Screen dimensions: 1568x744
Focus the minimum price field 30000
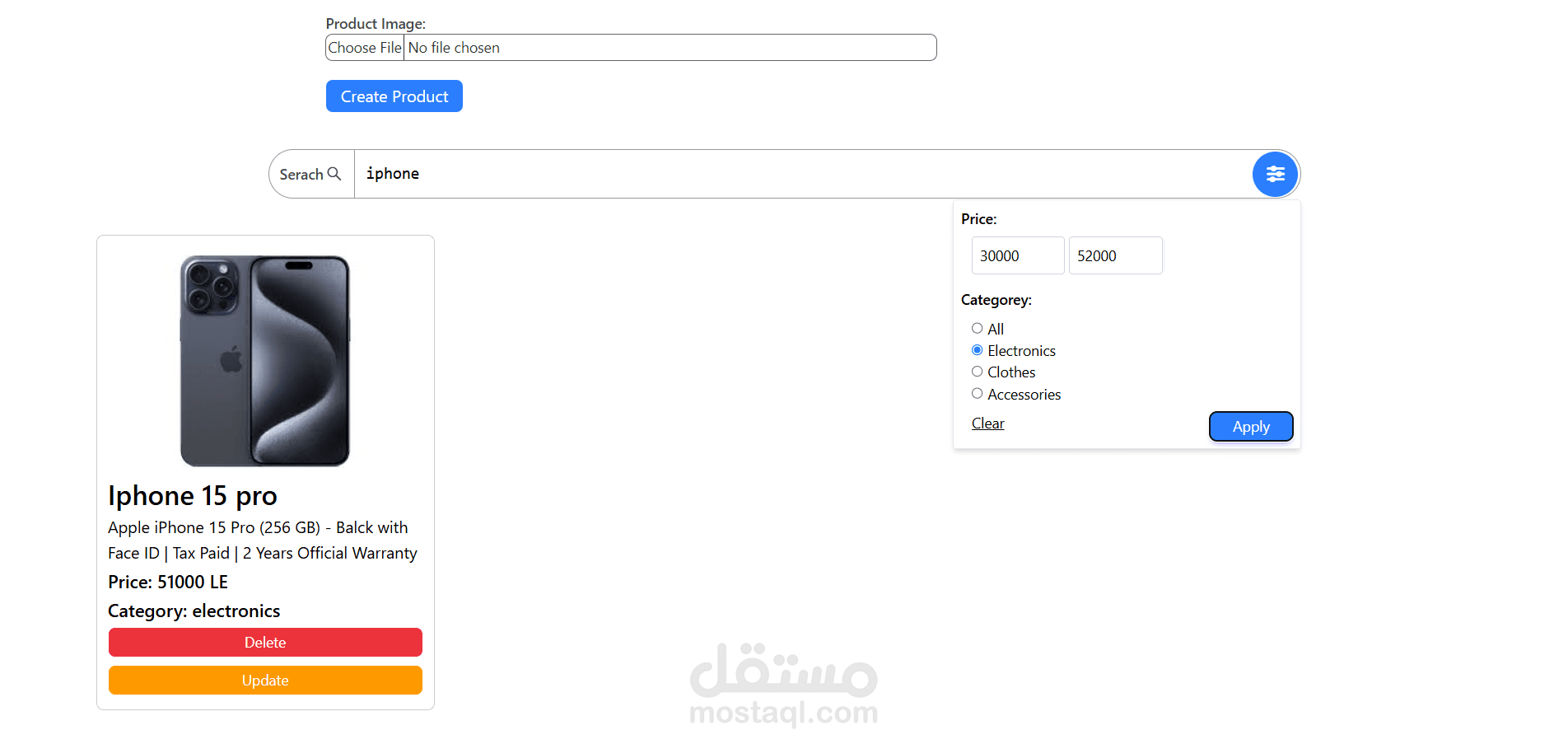pos(1018,255)
